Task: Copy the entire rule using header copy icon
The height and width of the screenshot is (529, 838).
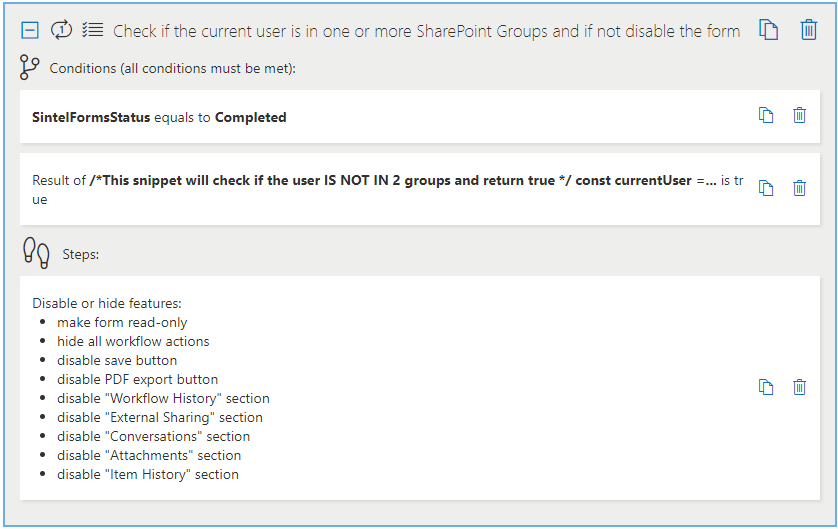Action: (768, 30)
